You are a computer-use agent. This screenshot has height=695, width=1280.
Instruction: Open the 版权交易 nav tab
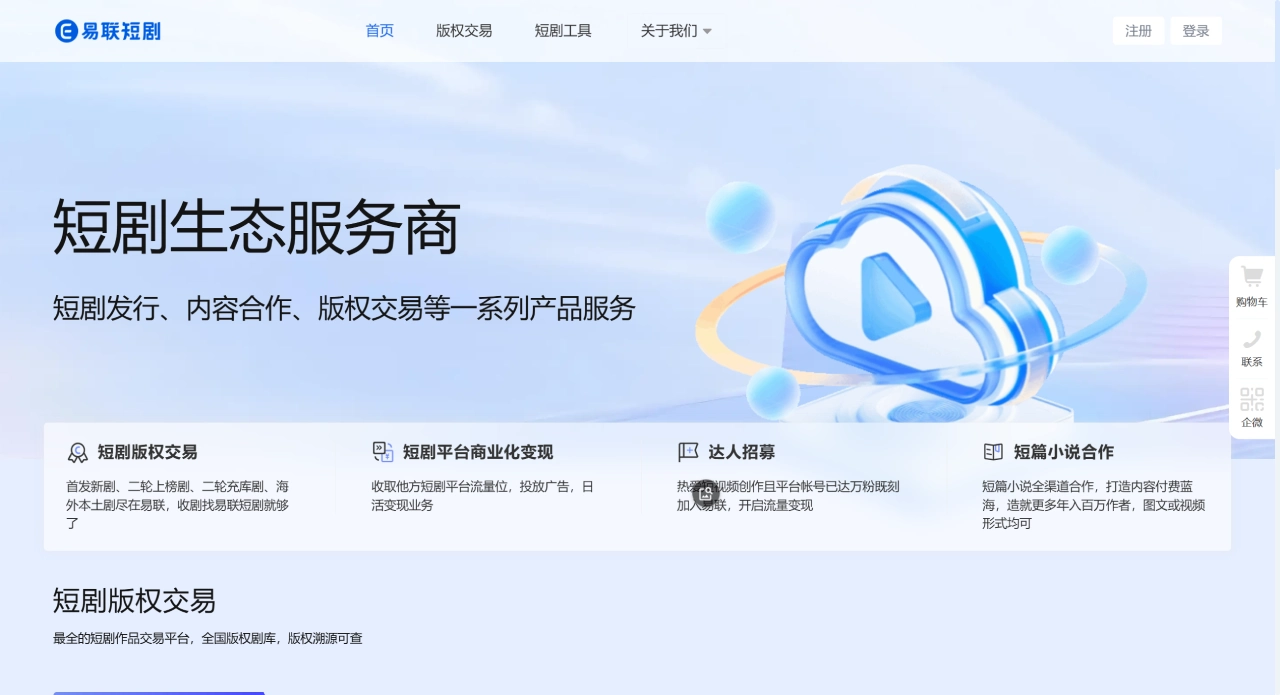coord(464,31)
